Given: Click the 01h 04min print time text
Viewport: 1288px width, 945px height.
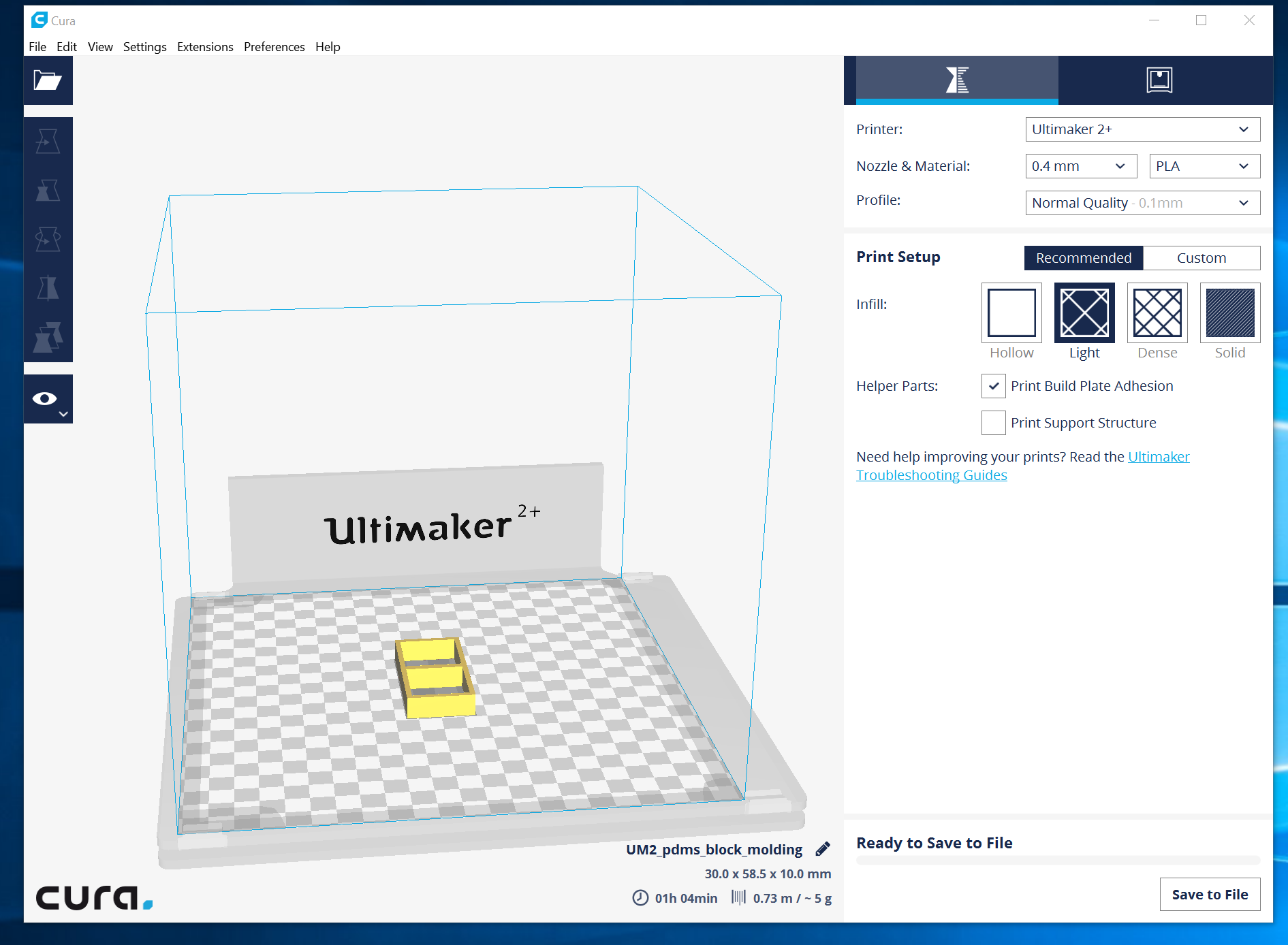Looking at the screenshot, I should 686,898.
